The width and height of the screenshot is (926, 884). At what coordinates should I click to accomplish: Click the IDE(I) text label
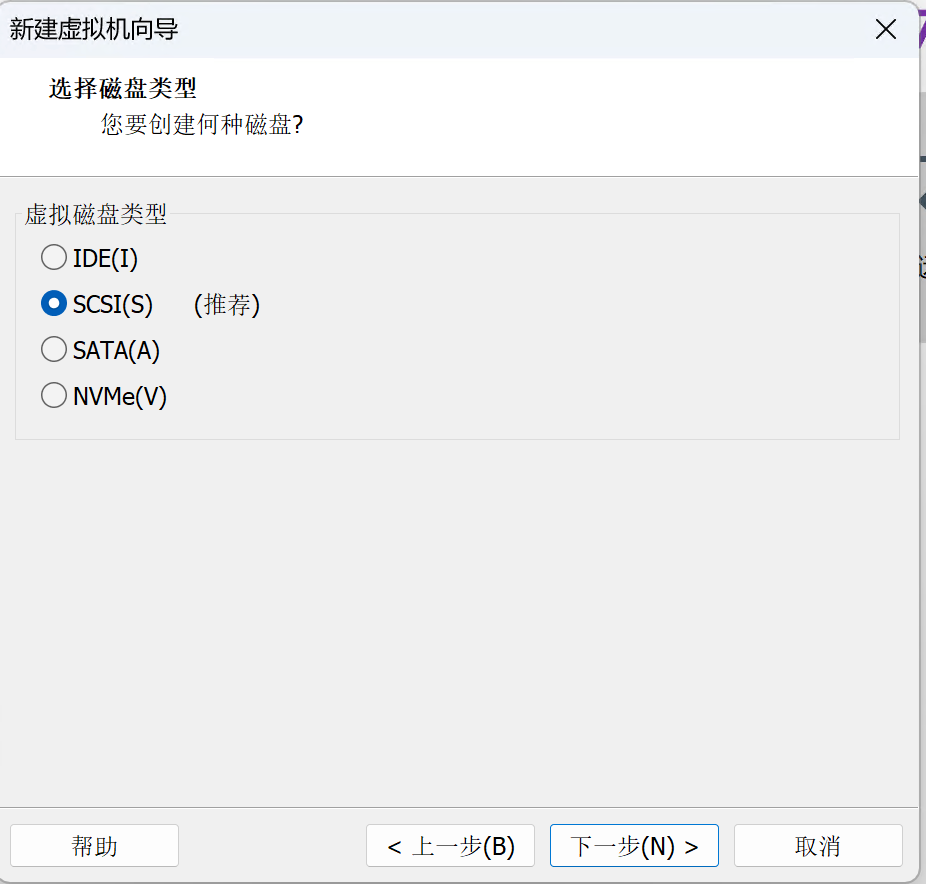(x=105, y=259)
